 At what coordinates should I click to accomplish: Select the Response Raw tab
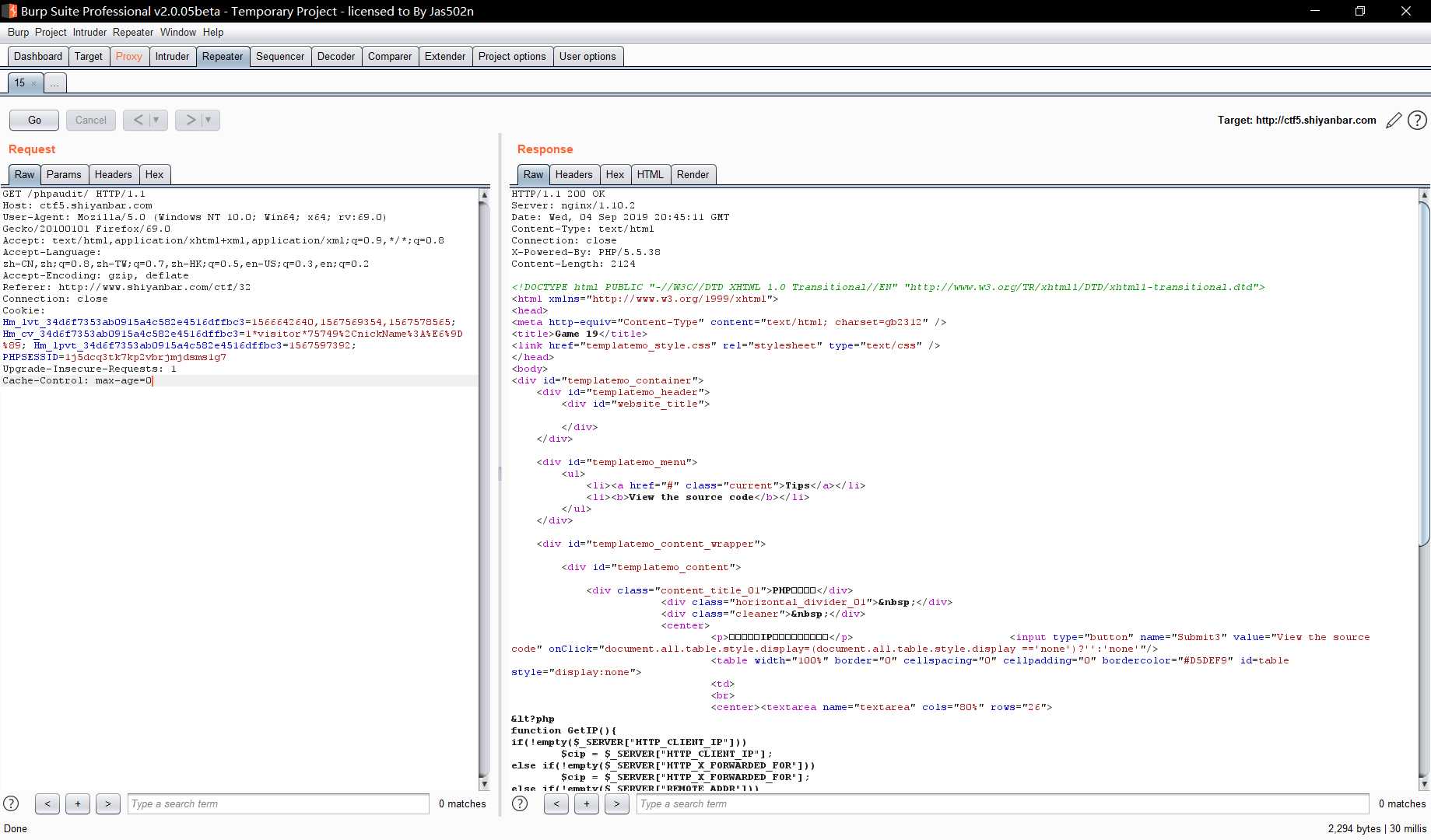tap(533, 174)
